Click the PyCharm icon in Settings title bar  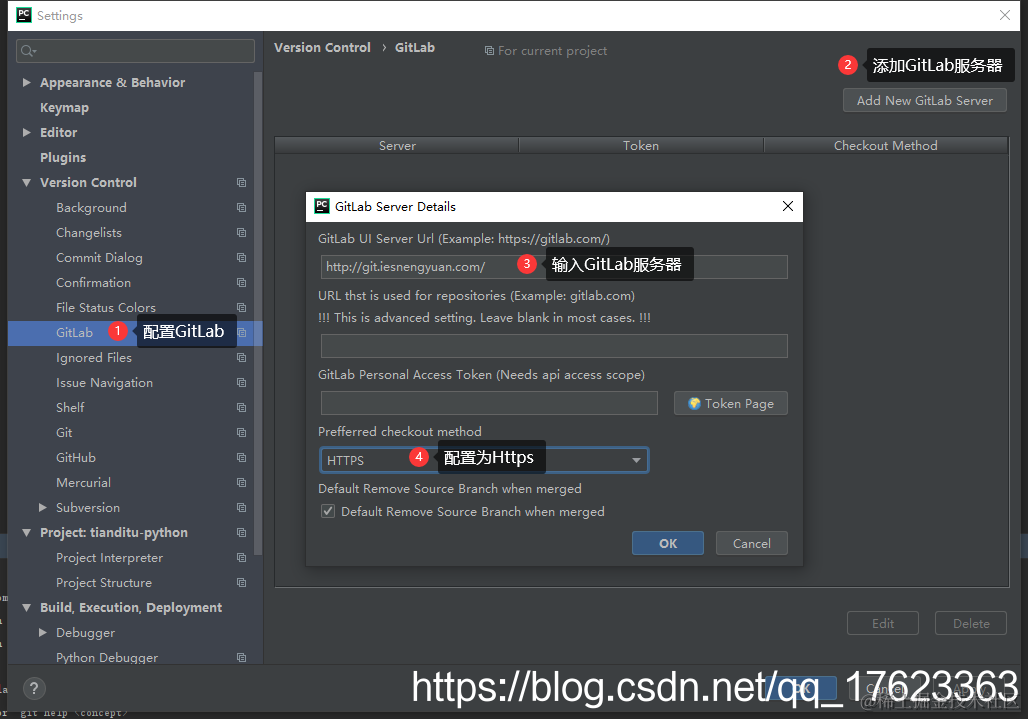[x=24, y=15]
